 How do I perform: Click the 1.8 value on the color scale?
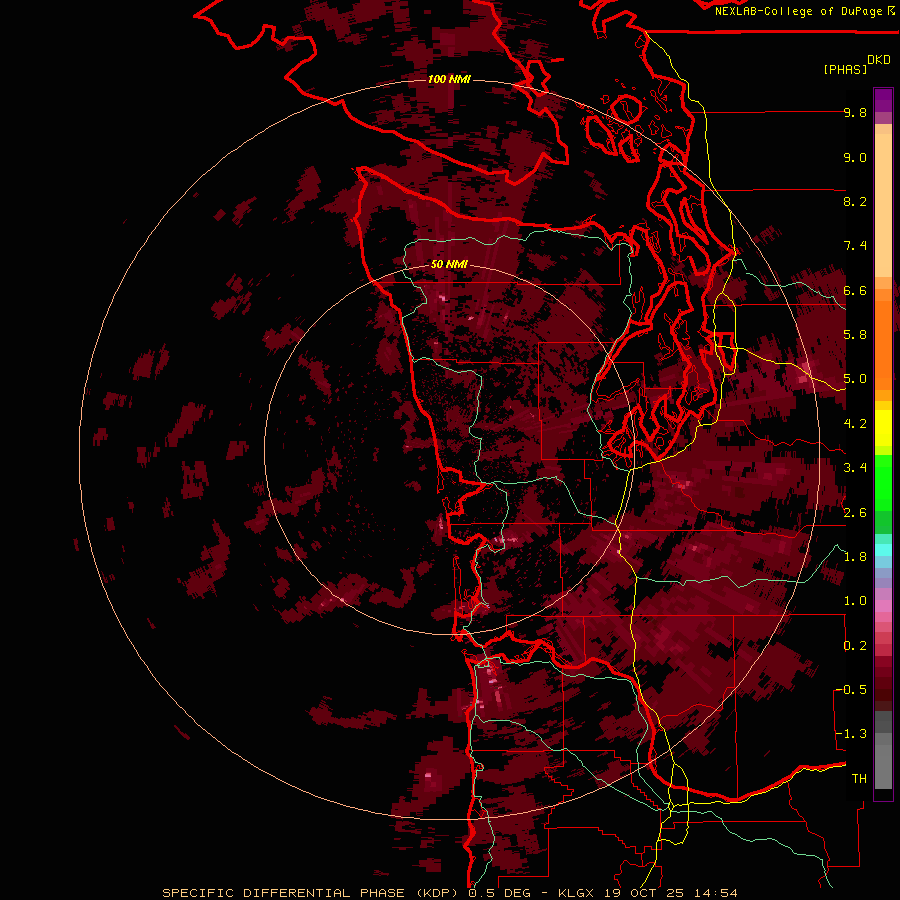(855, 557)
